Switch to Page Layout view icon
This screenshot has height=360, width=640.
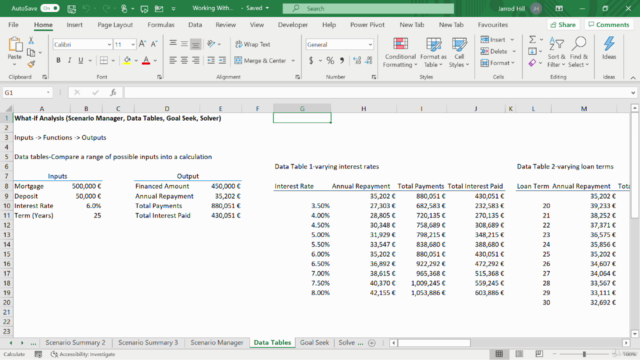pos(519,354)
